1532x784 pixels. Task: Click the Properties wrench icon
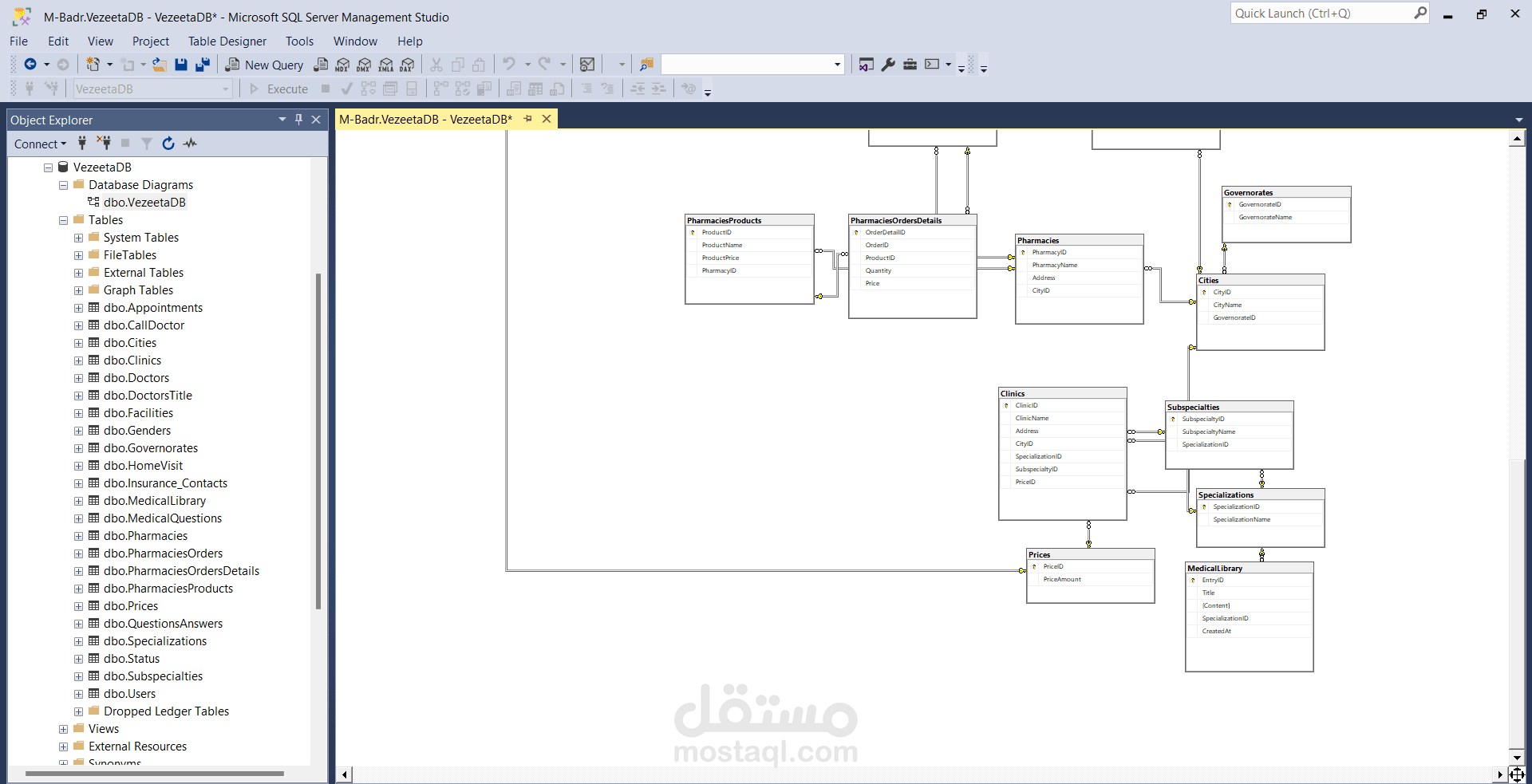(x=888, y=65)
